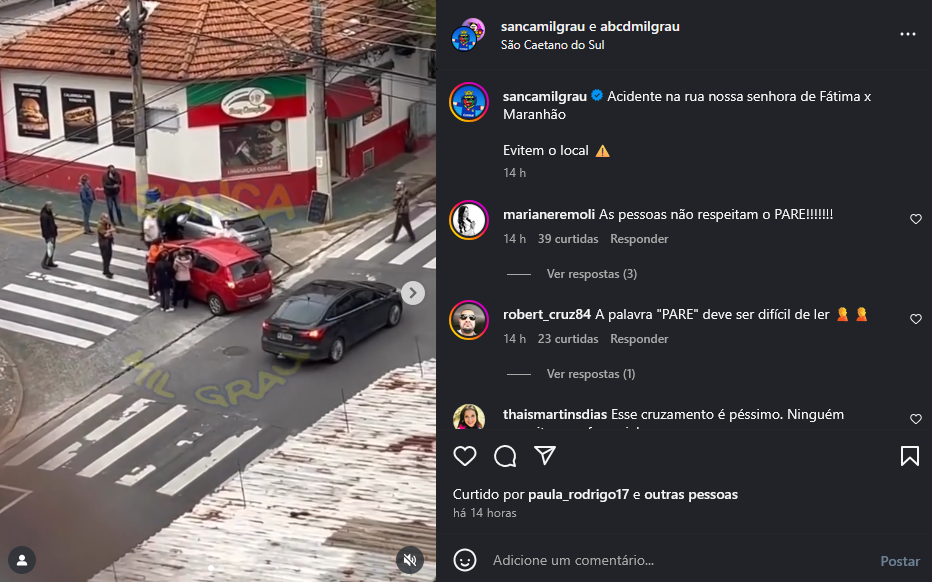
Task: View 39 curtidas on first comment
Action: (568, 239)
